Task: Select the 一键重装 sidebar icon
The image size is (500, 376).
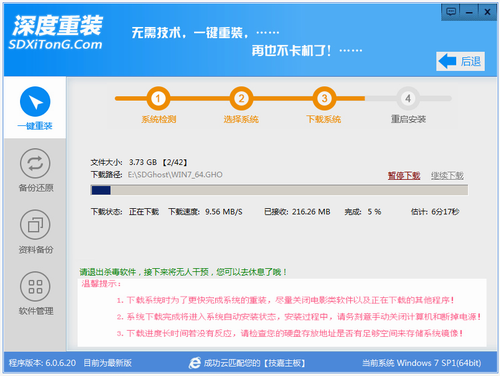Action: click(x=35, y=101)
